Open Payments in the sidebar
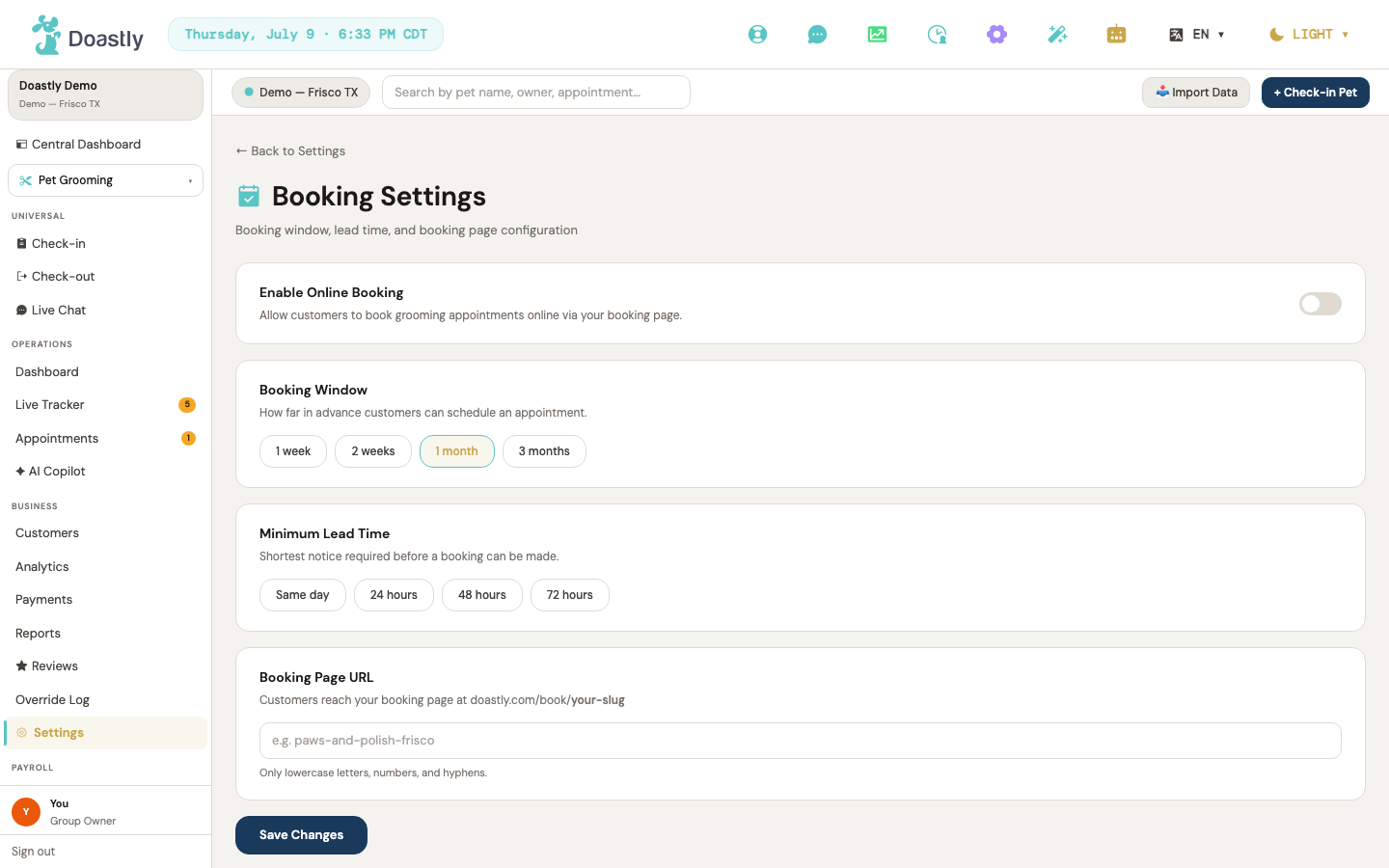Viewport: 1389px width, 868px height. coord(105,600)
